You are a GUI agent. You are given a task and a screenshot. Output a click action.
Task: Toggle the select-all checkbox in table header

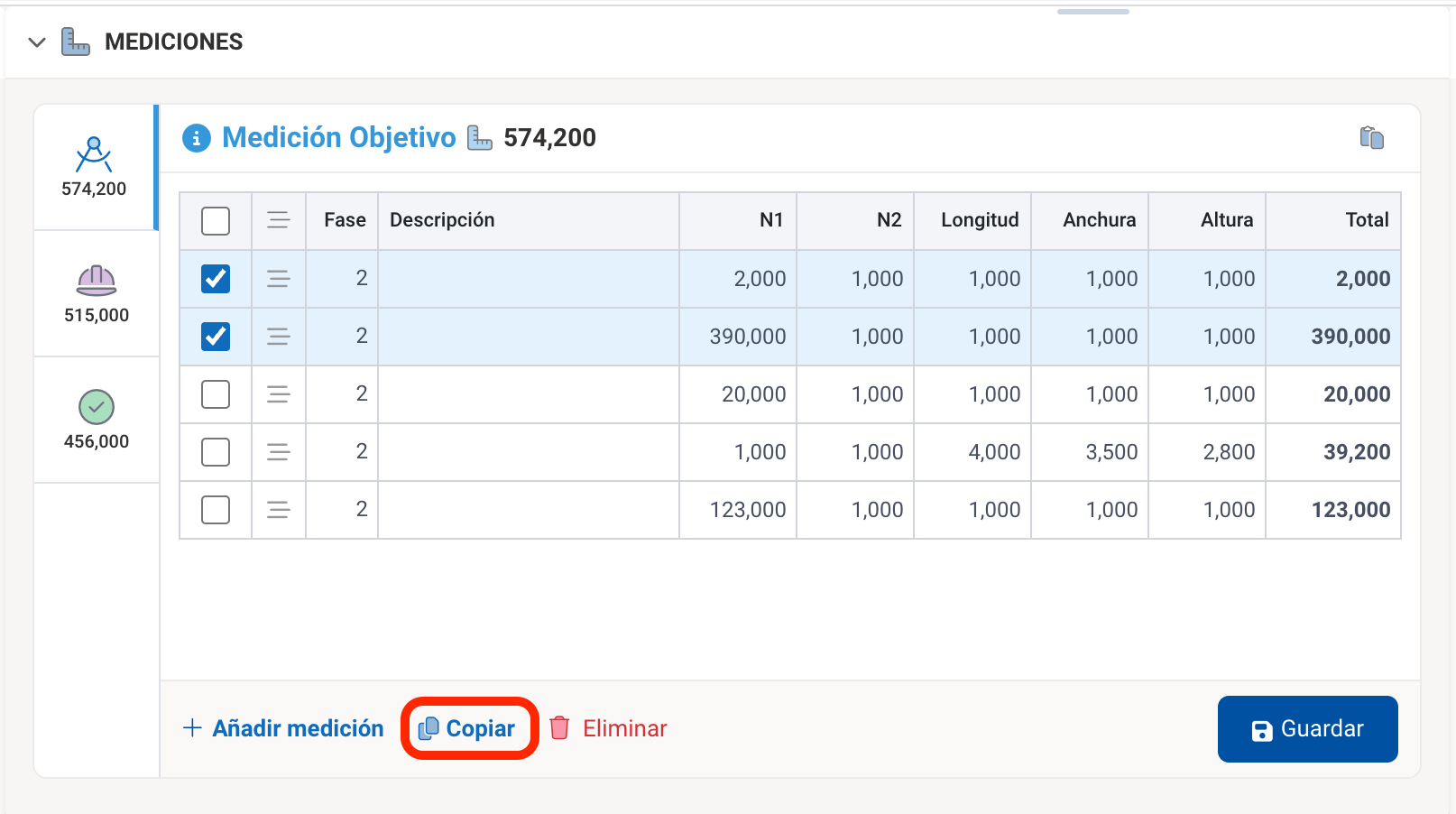coord(216,221)
